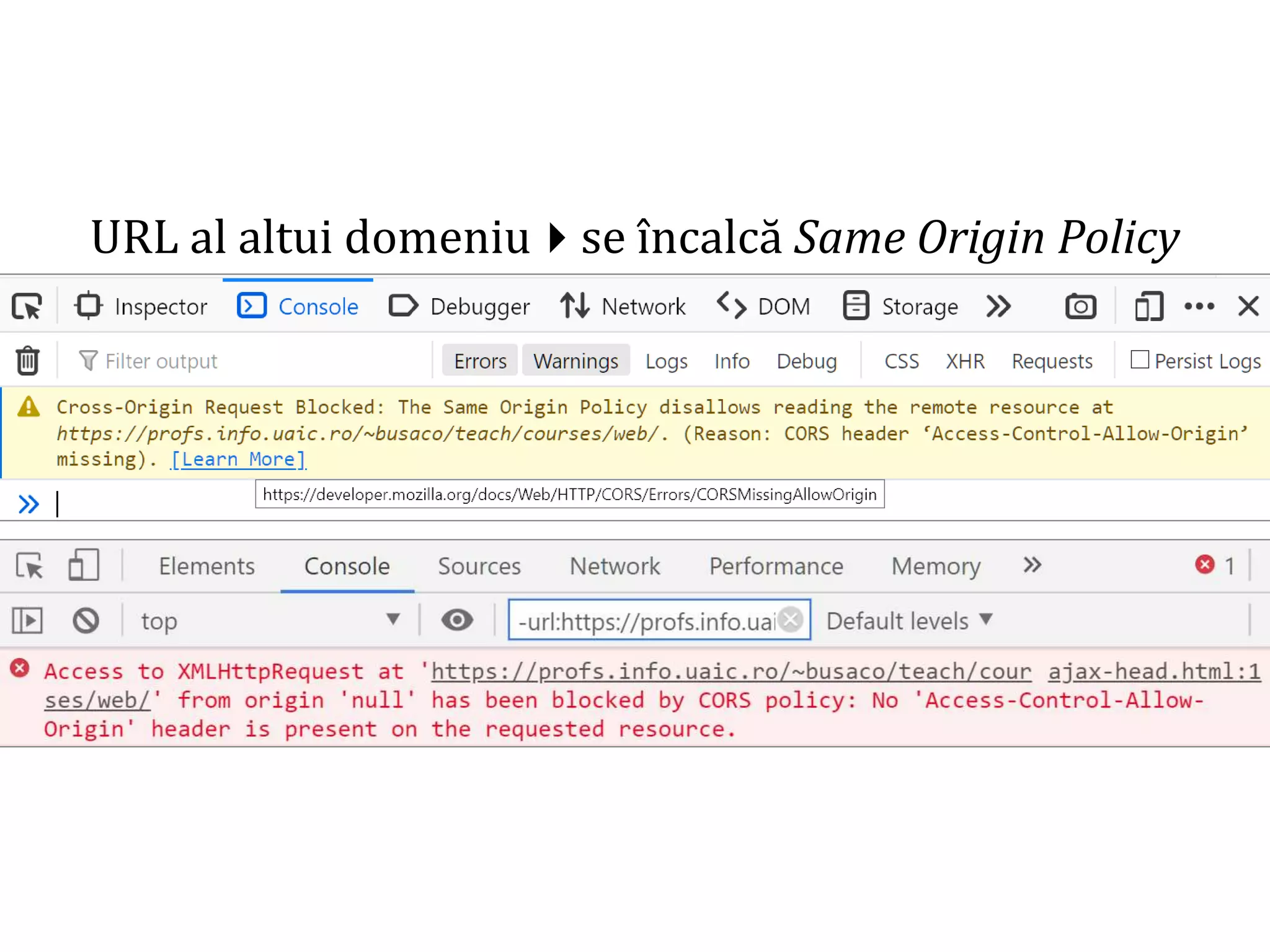1270x952 pixels.
Task: Click Chrome clear console (ban) icon
Action: pos(86,620)
